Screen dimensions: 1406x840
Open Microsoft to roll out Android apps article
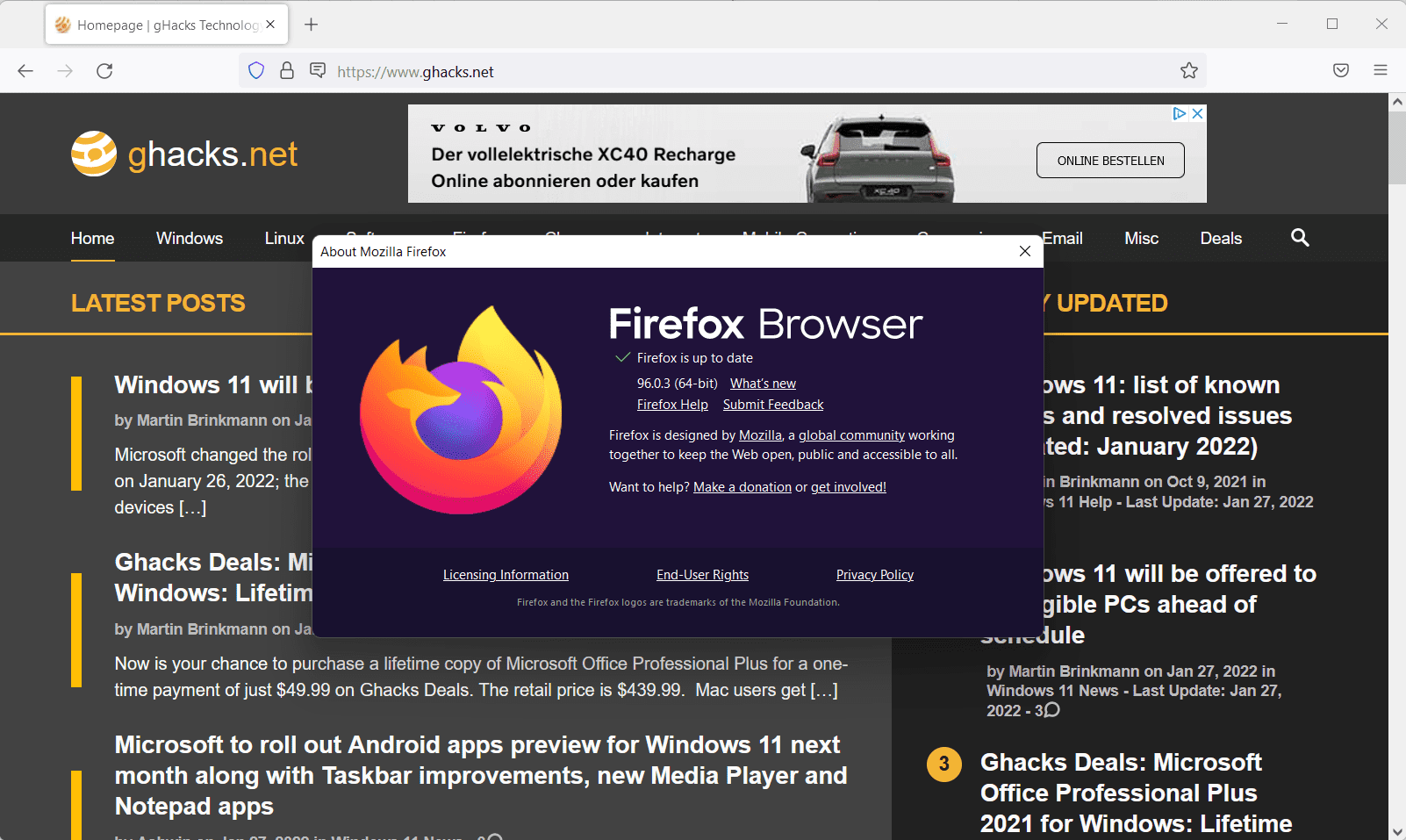pos(481,775)
